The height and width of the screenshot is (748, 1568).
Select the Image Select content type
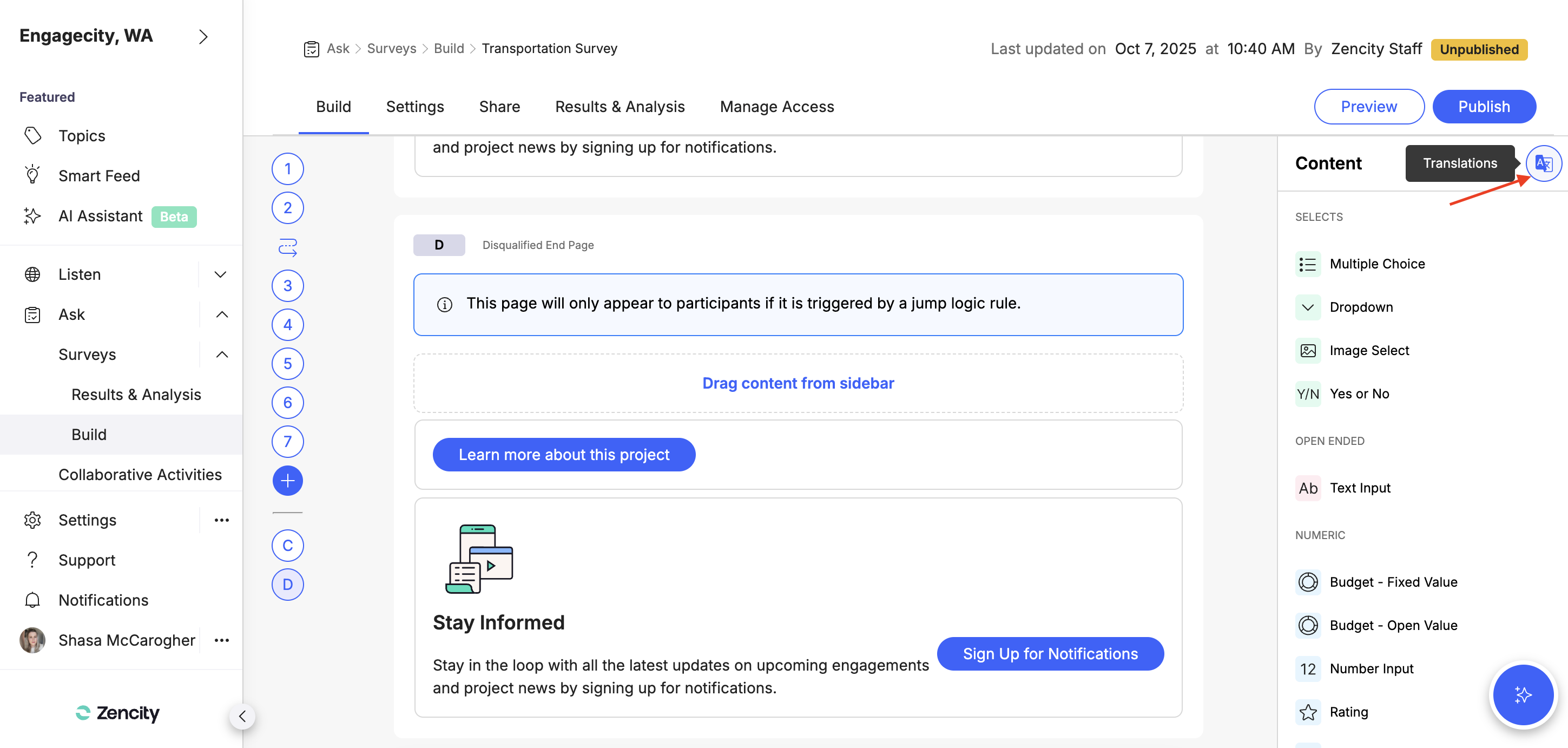(1368, 350)
